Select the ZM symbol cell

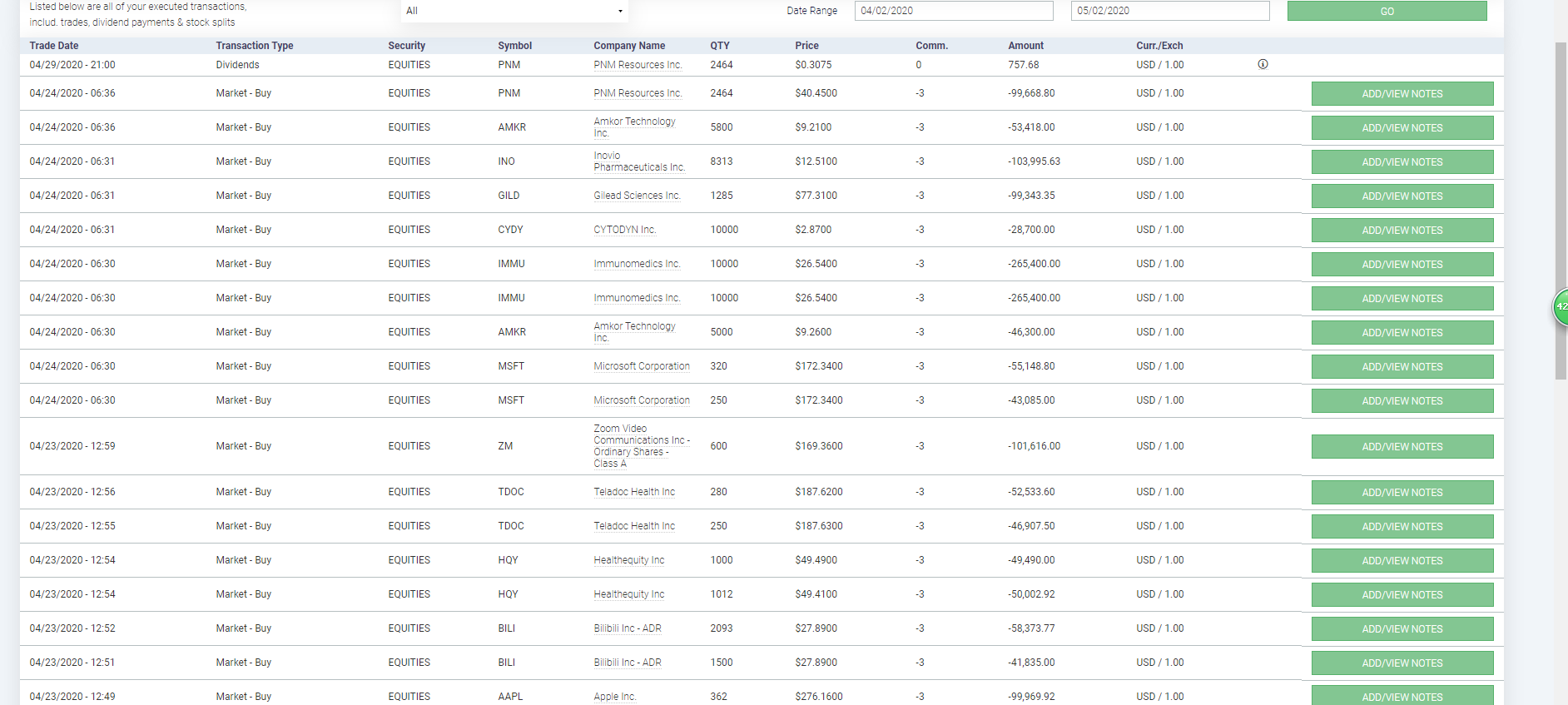[505, 446]
